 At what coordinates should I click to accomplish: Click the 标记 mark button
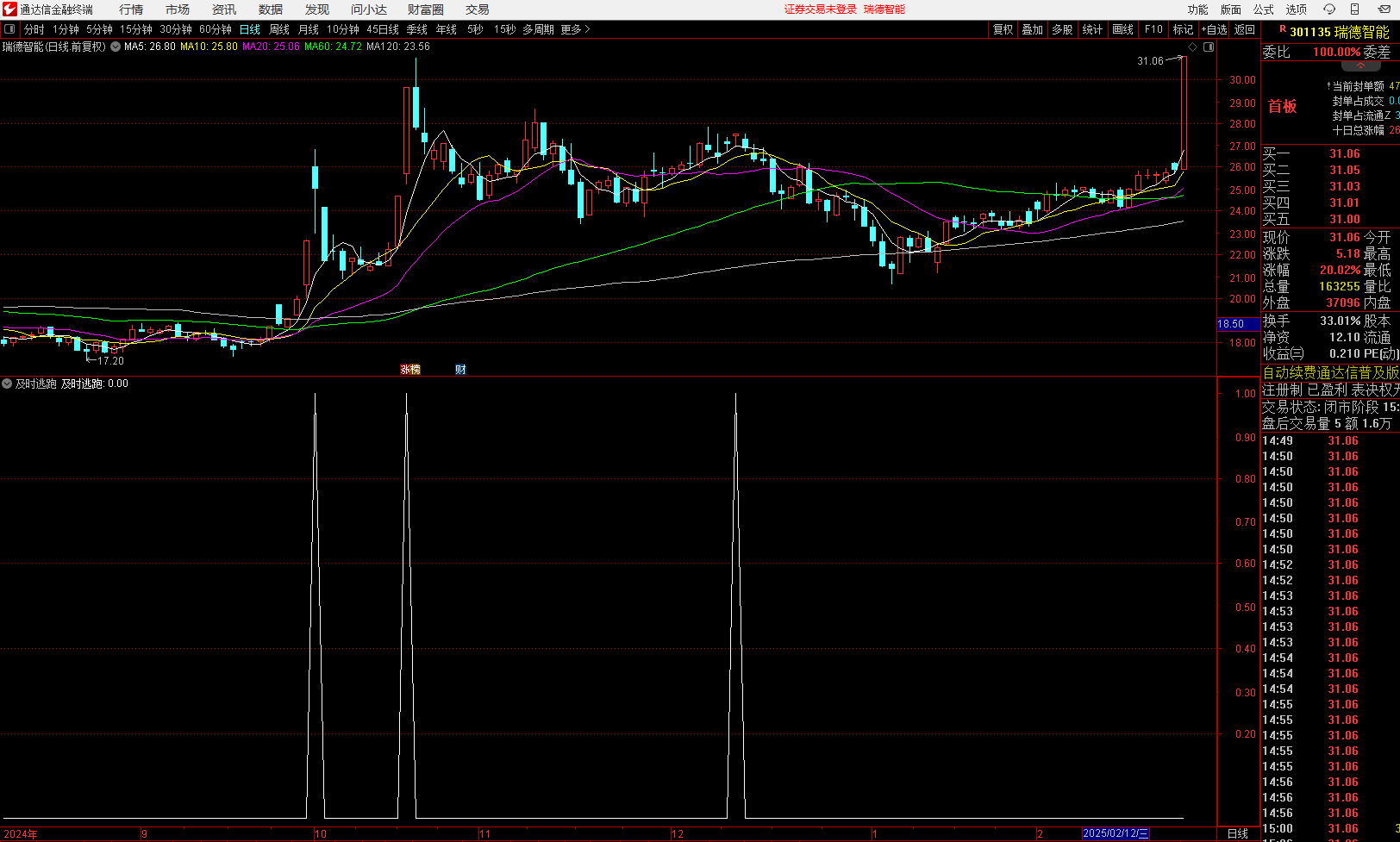1184,29
